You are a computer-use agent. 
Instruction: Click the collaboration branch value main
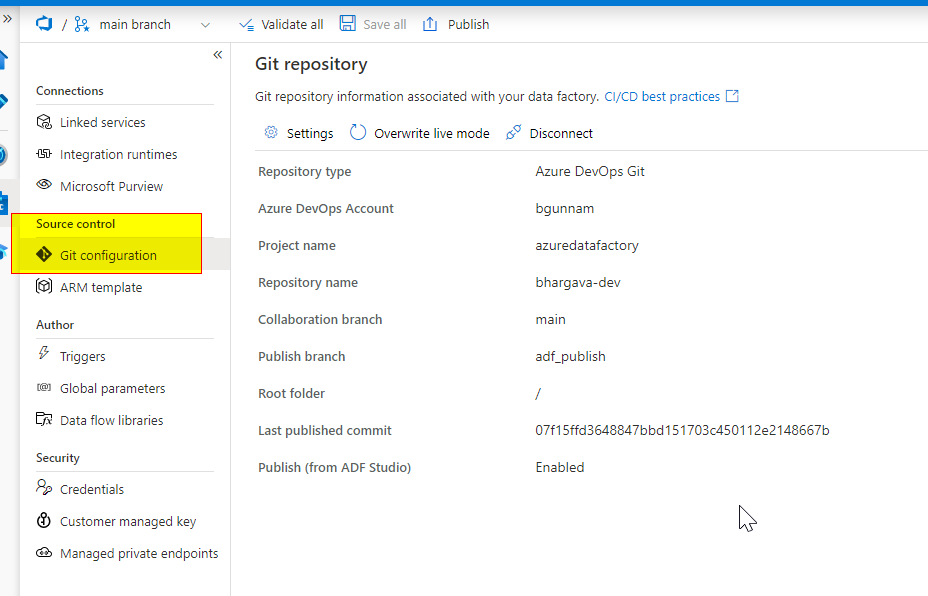pyautogui.click(x=550, y=320)
